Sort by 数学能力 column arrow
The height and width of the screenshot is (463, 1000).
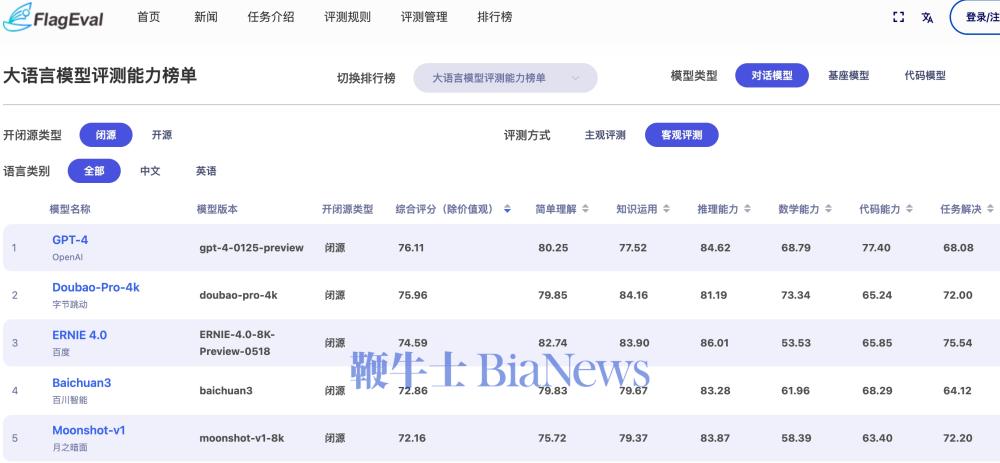828,209
